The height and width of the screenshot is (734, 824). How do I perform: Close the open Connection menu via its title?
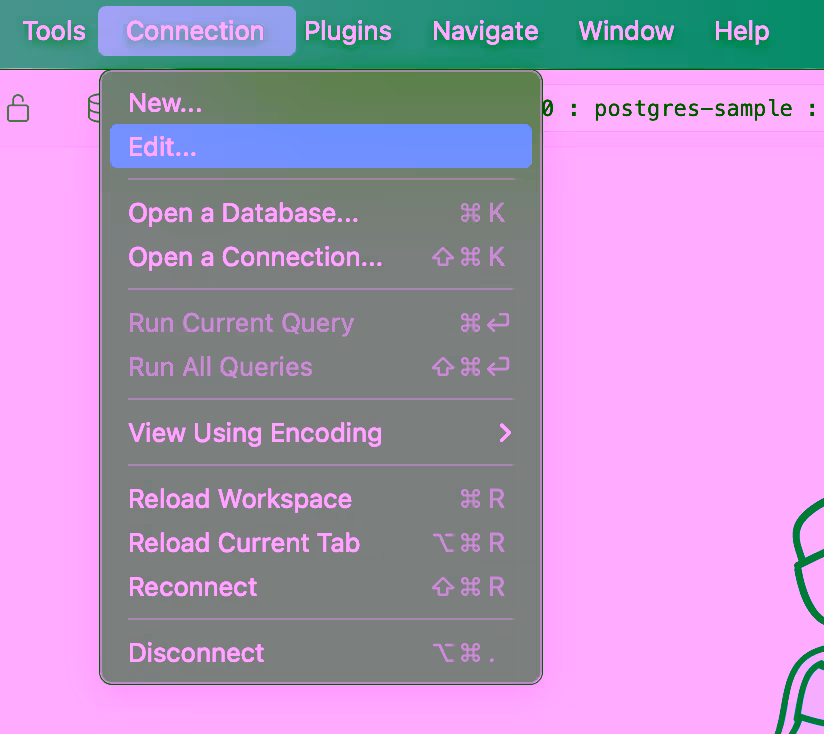tap(196, 31)
